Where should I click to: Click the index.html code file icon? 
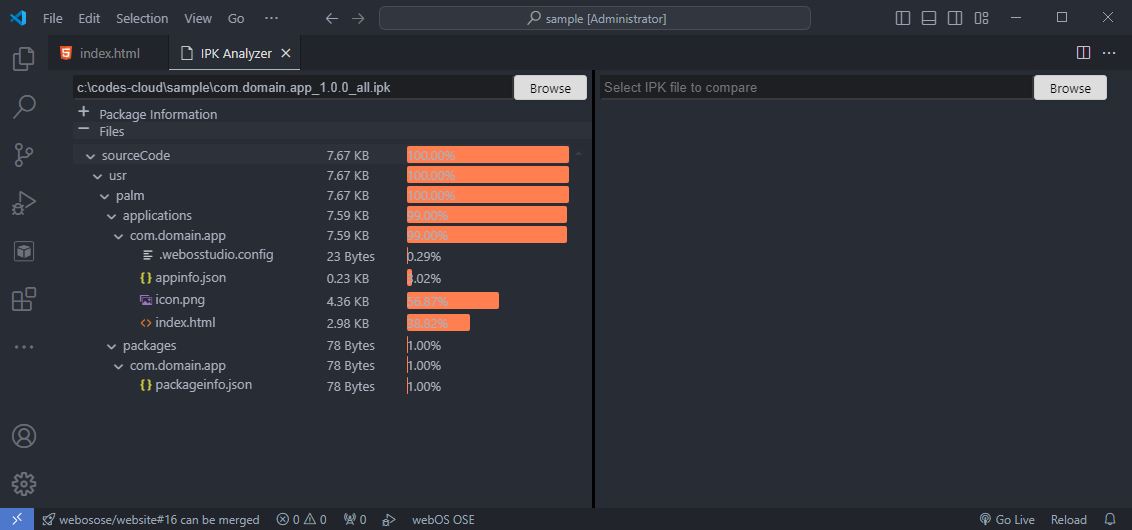point(146,323)
